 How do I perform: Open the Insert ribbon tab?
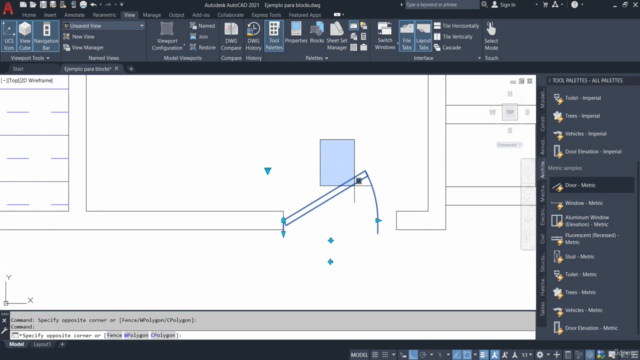tap(50, 15)
